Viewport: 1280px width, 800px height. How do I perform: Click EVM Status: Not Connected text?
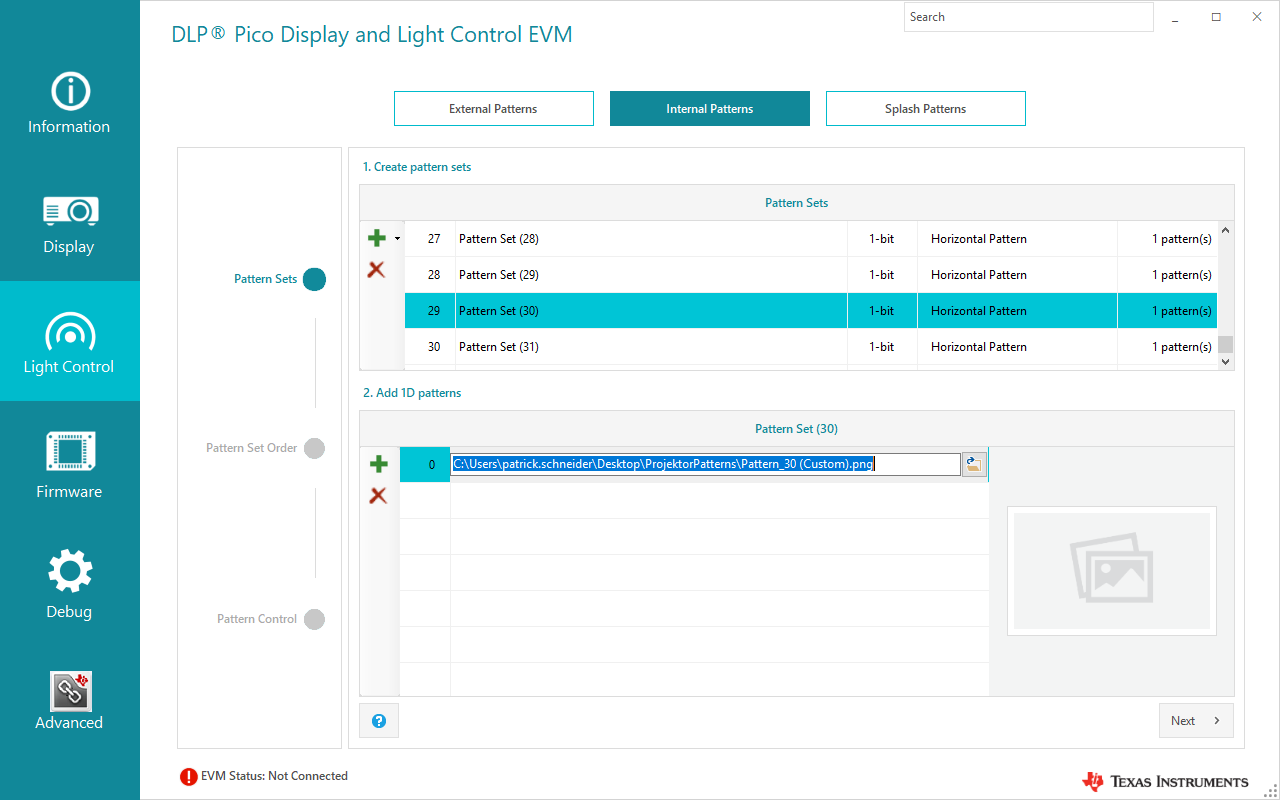[274, 776]
